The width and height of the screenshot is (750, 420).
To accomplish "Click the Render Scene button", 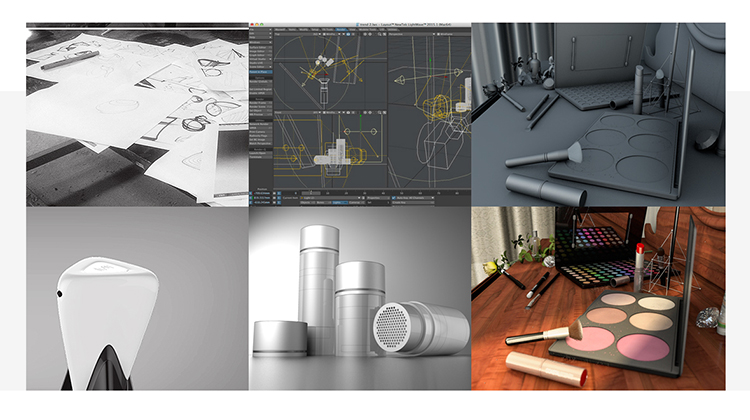I will (260, 107).
